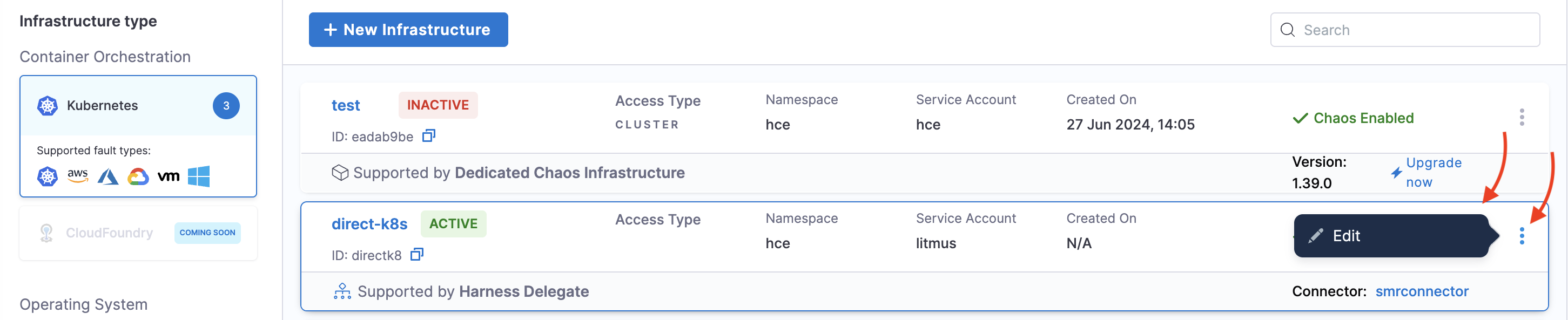Click the Kubernetes wheel icon in card
Screen dimensions: 1568x320
[x=48, y=106]
